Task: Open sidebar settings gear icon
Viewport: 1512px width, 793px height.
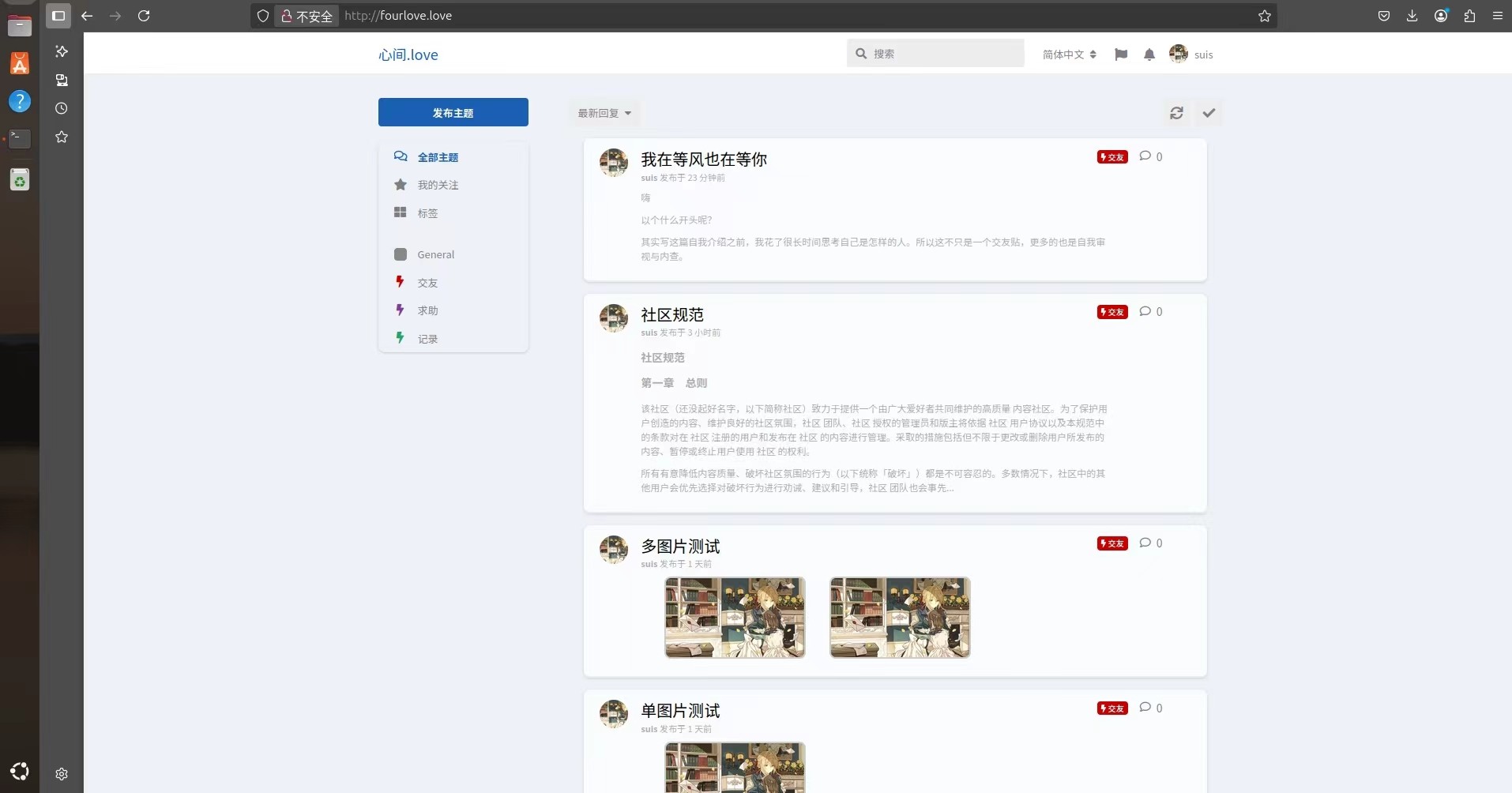Action: (62, 774)
